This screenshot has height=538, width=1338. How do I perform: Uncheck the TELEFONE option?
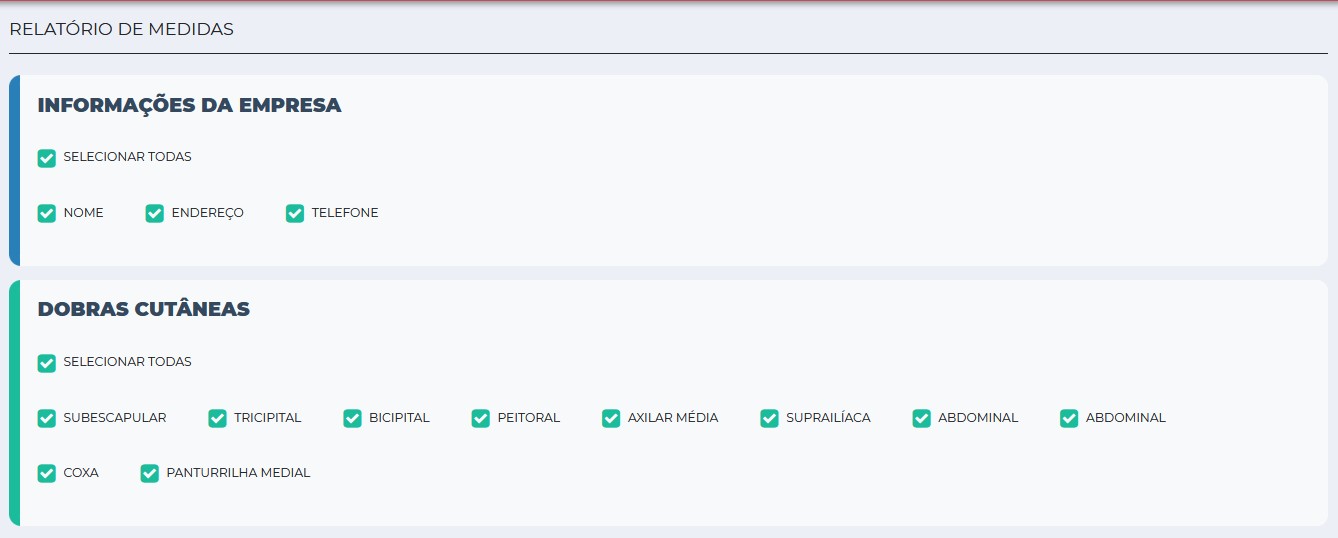click(294, 213)
